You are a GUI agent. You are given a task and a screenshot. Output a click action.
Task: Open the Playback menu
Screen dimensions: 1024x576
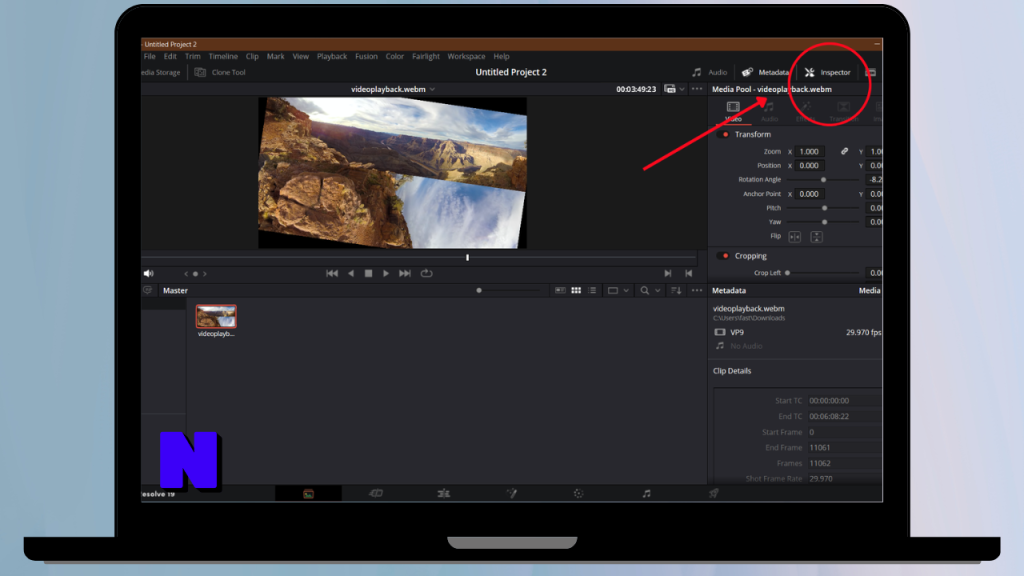(332, 57)
